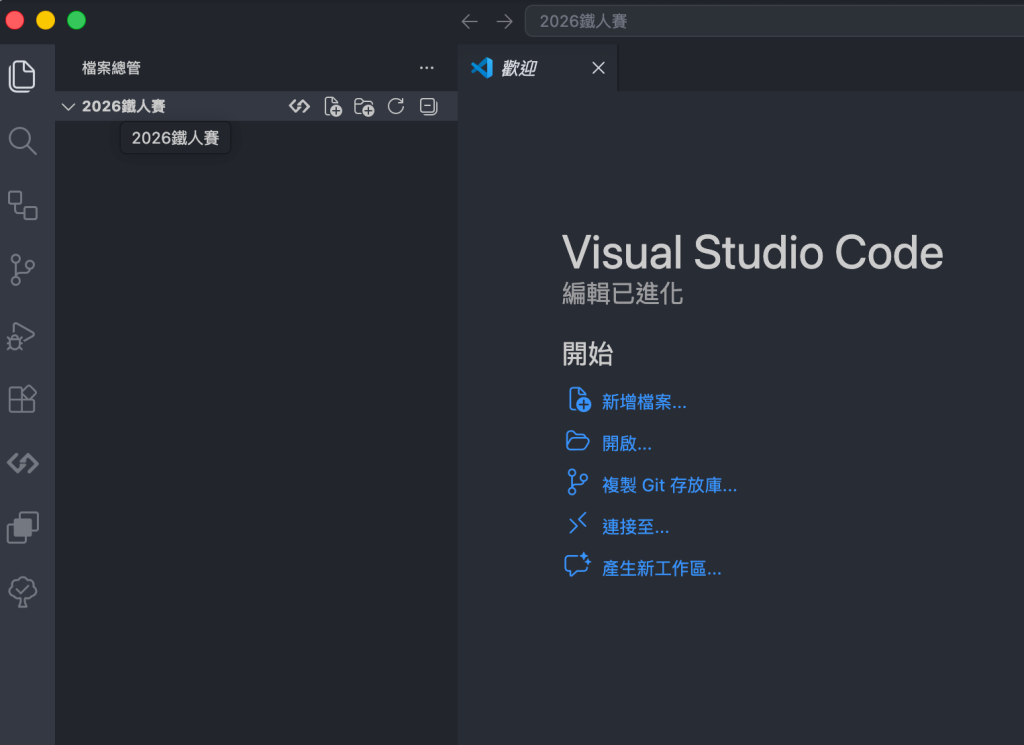Click the VS Code logo on 歡迎 tab
Viewport: 1024px width, 745px height.
[482, 68]
